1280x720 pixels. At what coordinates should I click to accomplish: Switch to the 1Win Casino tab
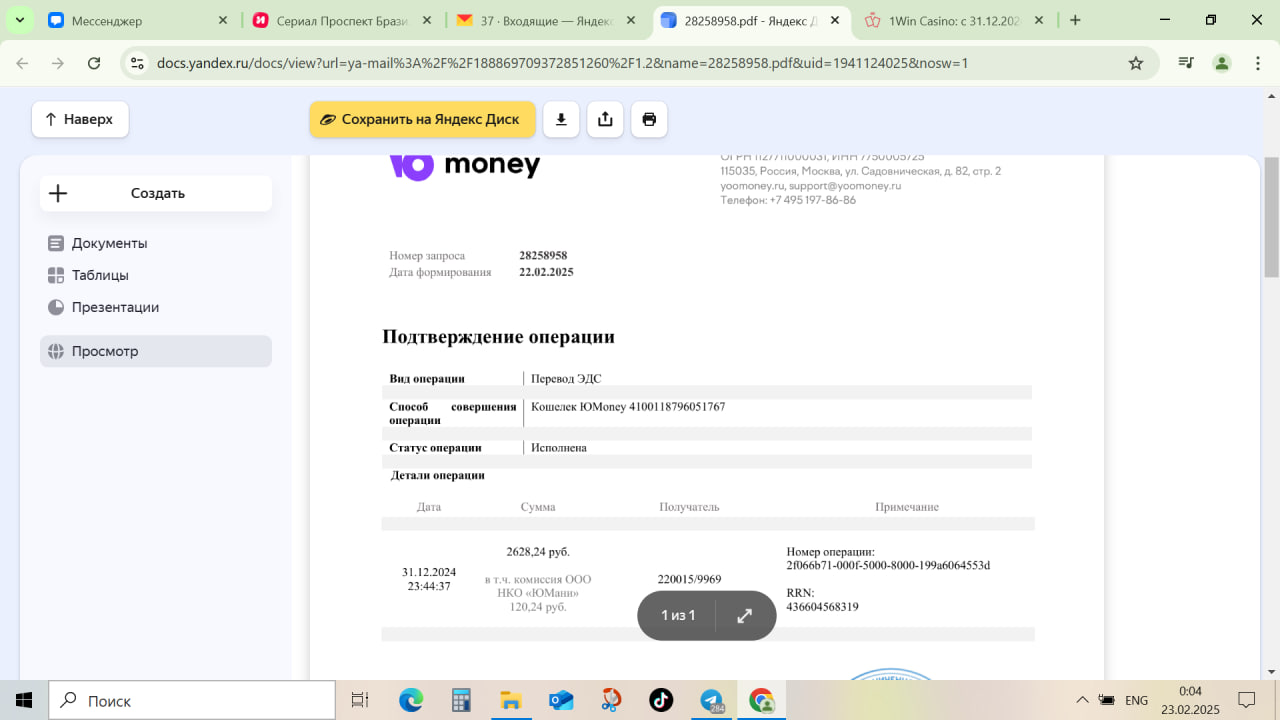[x=953, y=20]
